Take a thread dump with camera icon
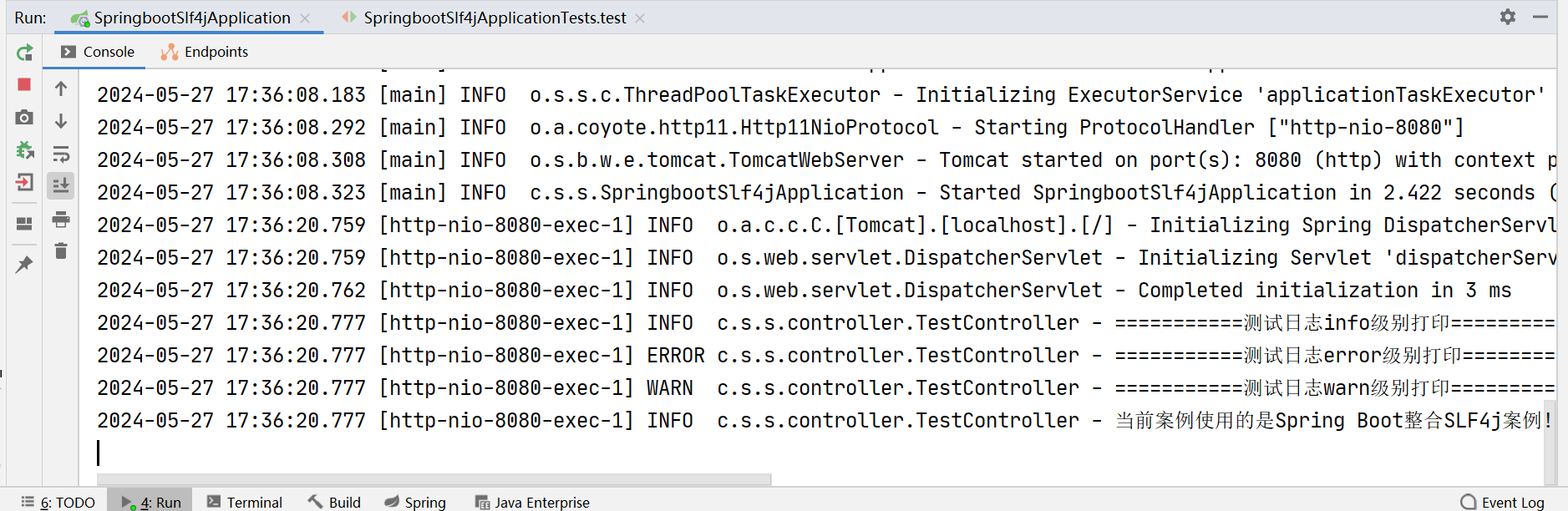Screen dimensions: 1568x511 point(24,117)
